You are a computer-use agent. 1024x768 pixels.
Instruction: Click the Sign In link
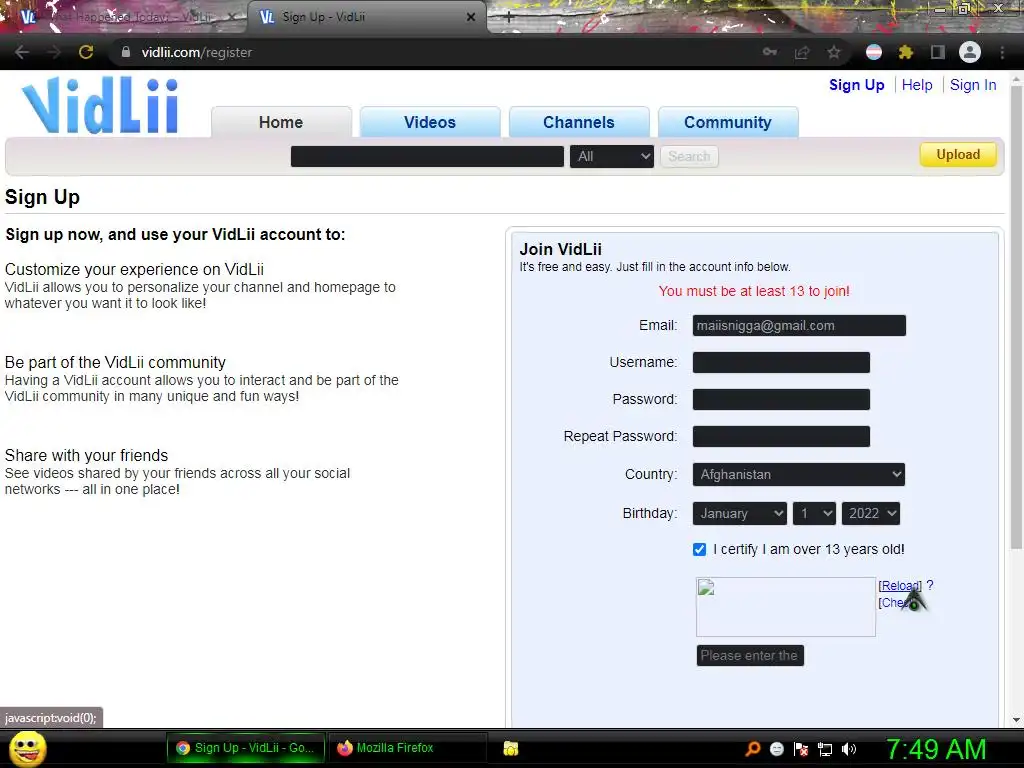click(x=973, y=85)
